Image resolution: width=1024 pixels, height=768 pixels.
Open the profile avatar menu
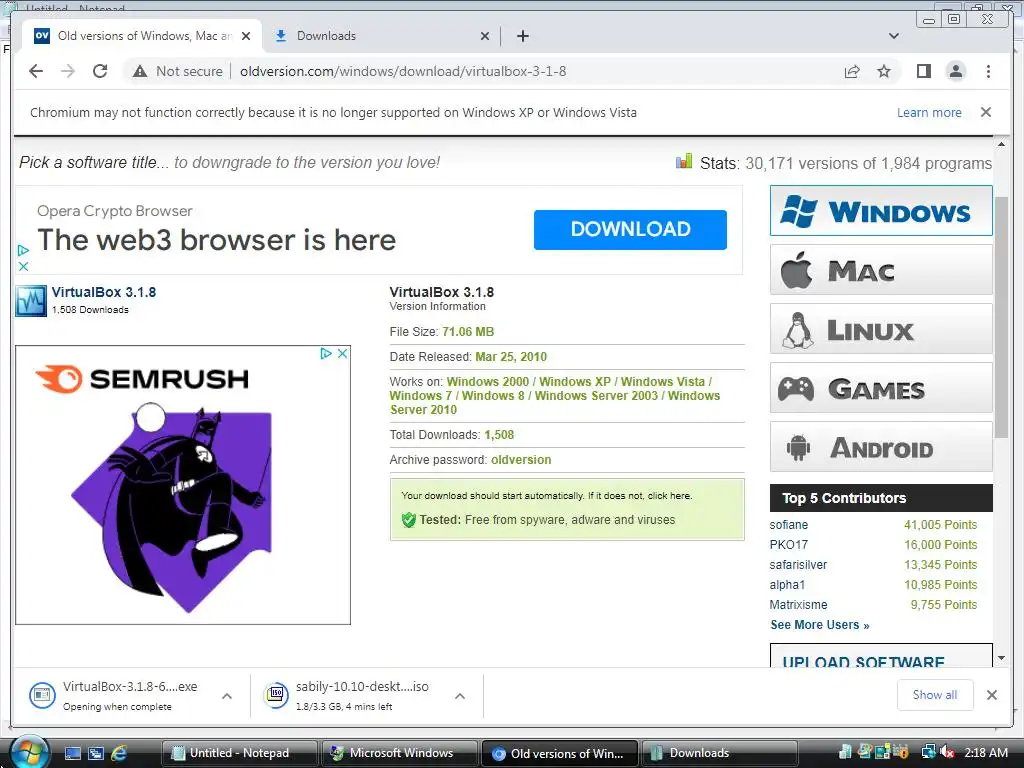coord(955,71)
